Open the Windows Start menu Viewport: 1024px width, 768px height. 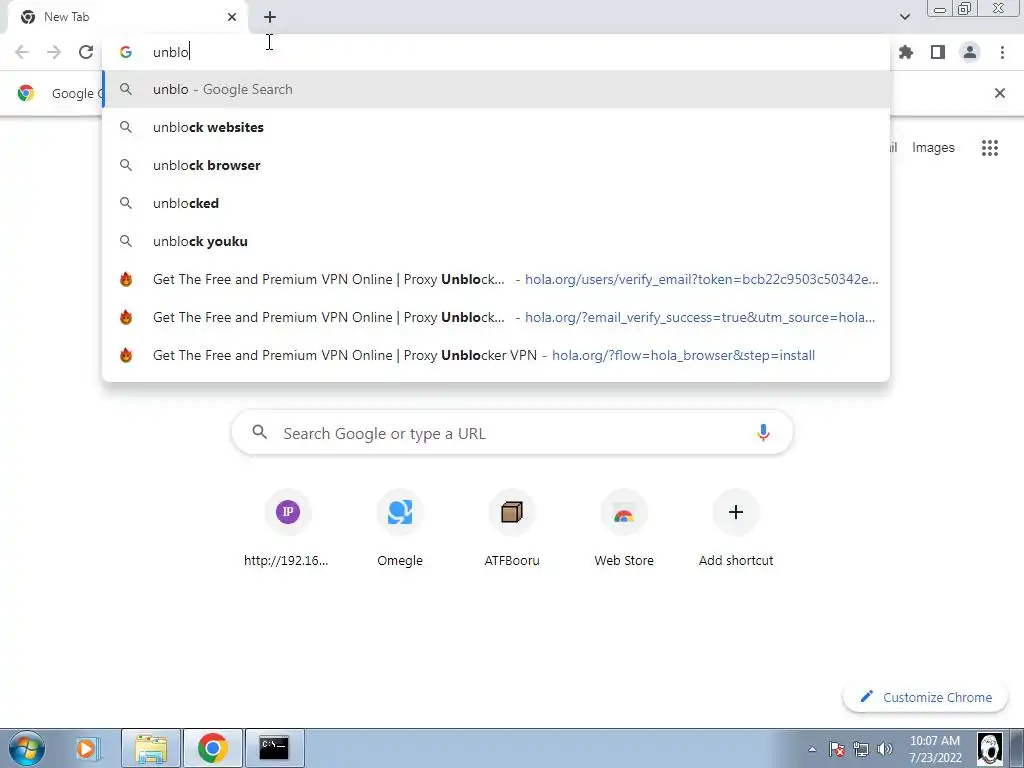point(26,748)
